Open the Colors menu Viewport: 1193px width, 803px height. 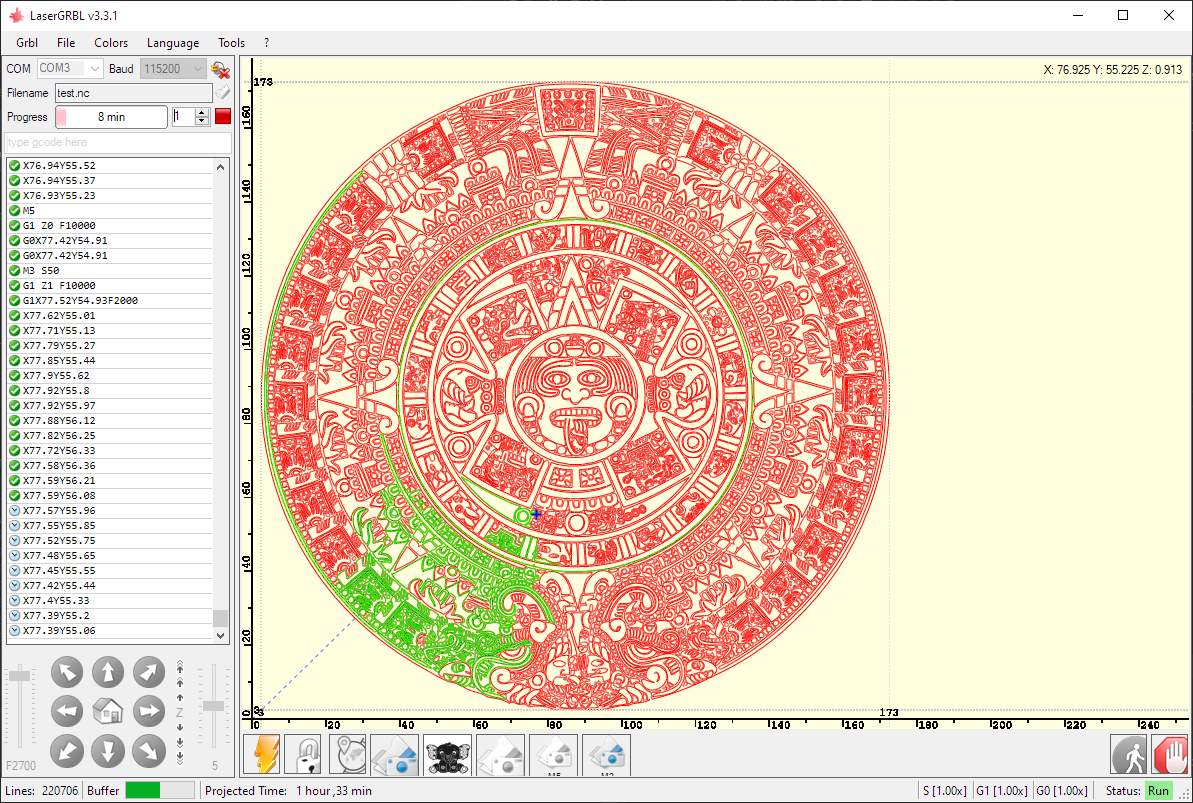point(111,43)
